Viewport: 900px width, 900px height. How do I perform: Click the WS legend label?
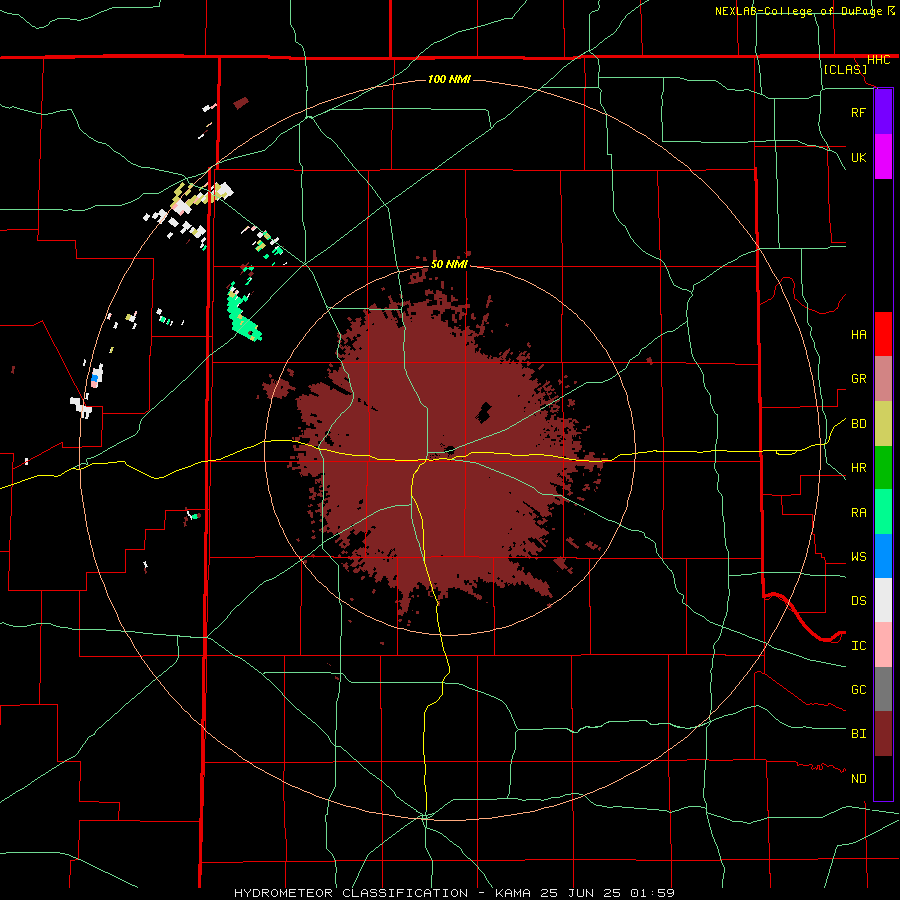[x=858, y=556]
